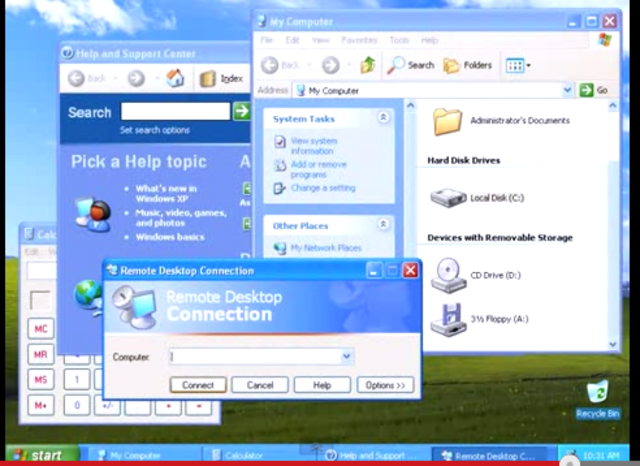Image resolution: width=640 pixels, height=466 pixels.
Task: Click the Connect button in Remote Desktop
Action: click(198, 385)
